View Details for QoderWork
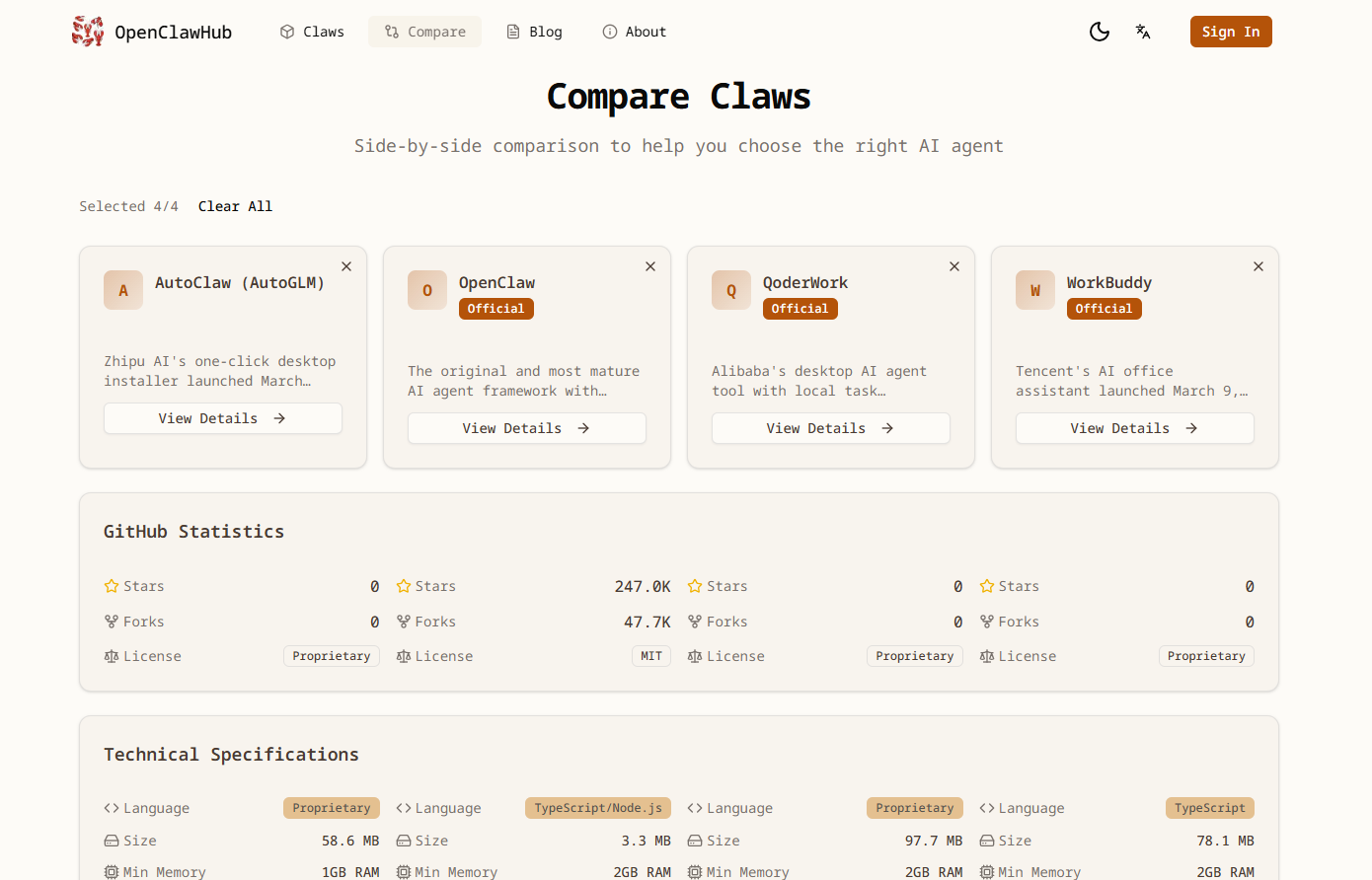 click(x=831, y=428)
